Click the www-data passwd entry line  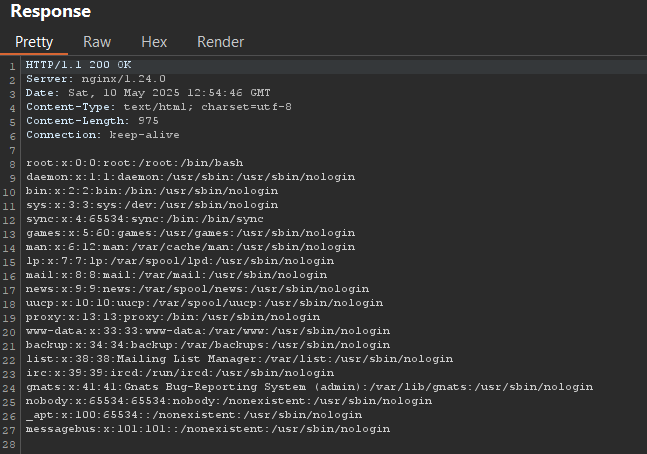click(208, 331)
